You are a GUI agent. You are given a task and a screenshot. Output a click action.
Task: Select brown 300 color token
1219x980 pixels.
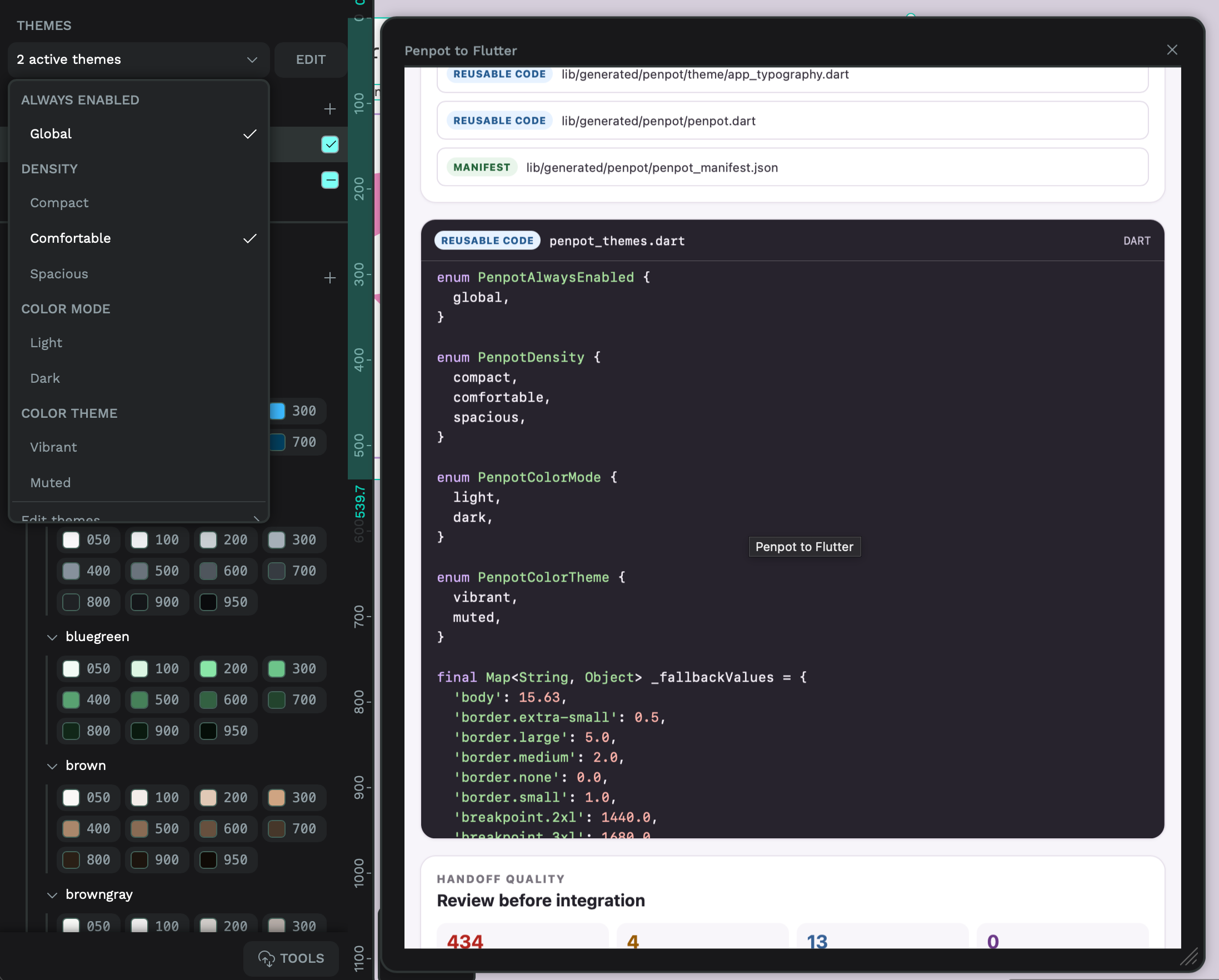point(293,797)
